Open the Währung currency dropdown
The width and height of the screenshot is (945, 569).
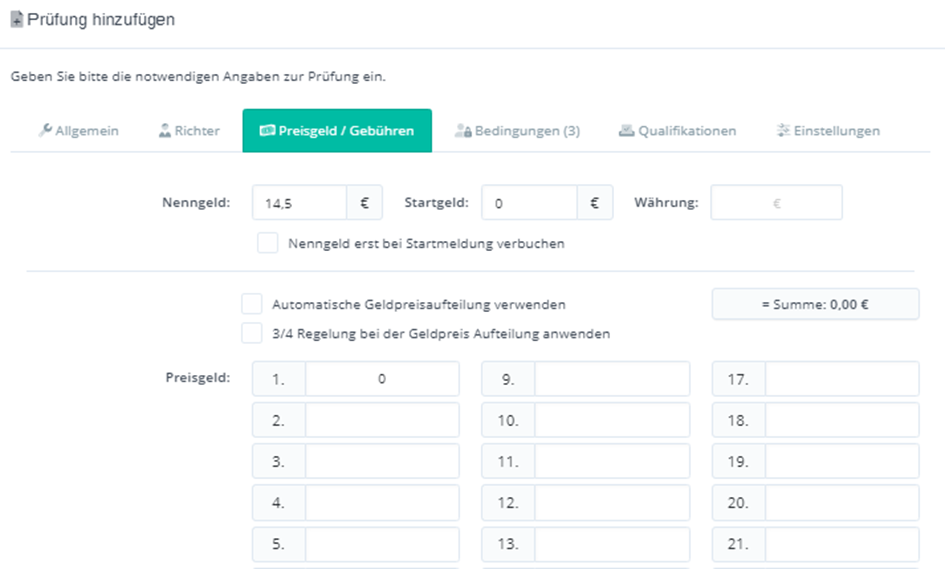tap(776, 203)
